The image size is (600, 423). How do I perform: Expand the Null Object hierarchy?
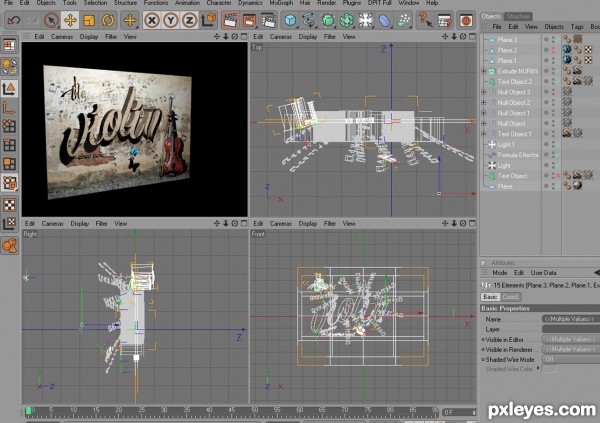pos(483,123)
